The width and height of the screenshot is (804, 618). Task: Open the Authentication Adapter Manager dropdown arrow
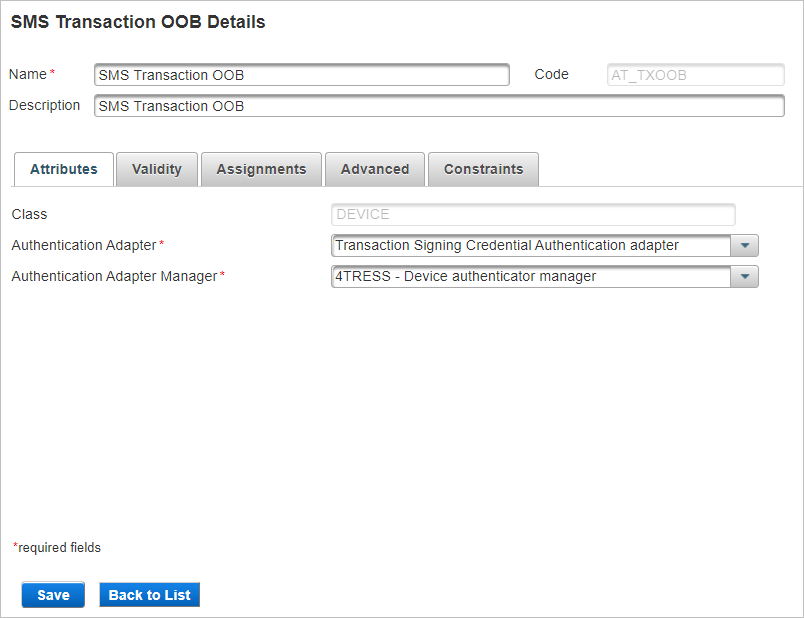pyautogui.click(x=744, y=276)
